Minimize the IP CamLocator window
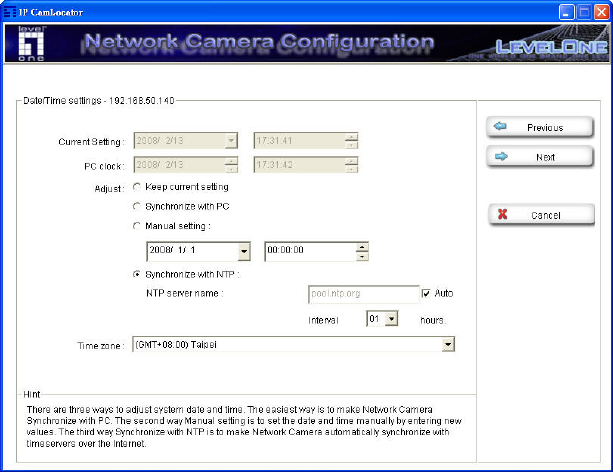This screenshot has height=472, width=613. [x=566, y=12]
